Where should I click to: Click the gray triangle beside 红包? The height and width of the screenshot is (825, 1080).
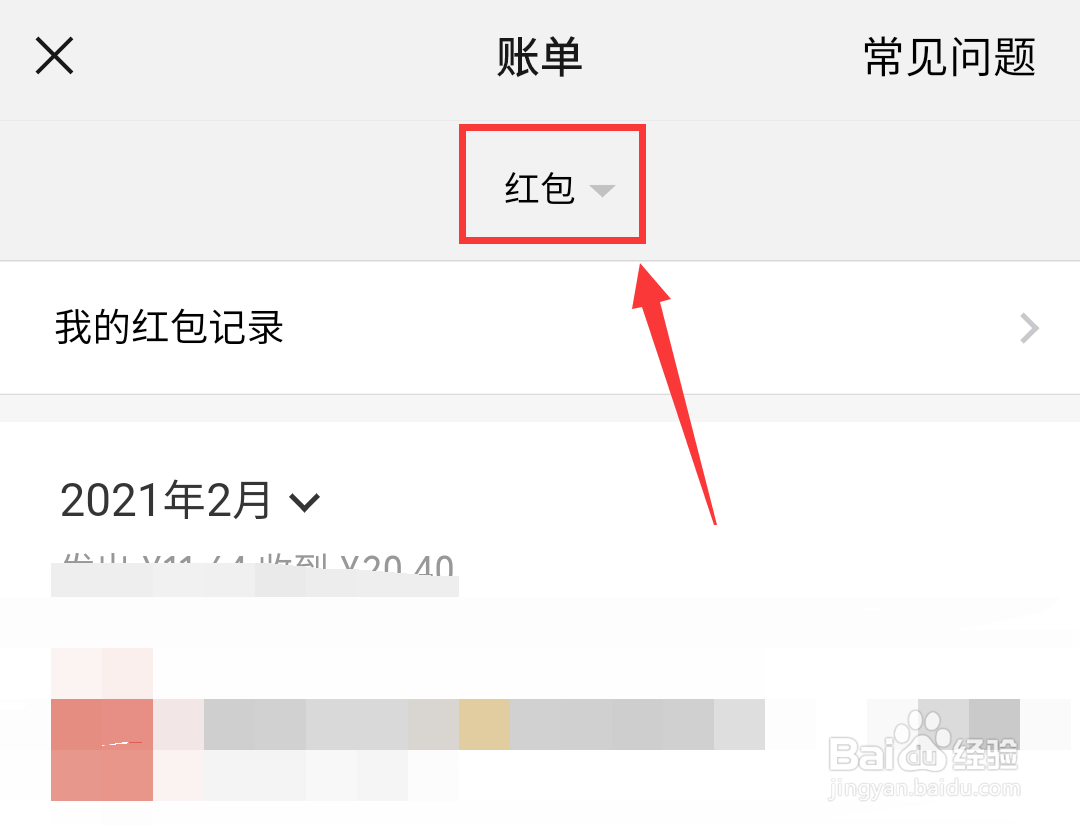[603, 191]
